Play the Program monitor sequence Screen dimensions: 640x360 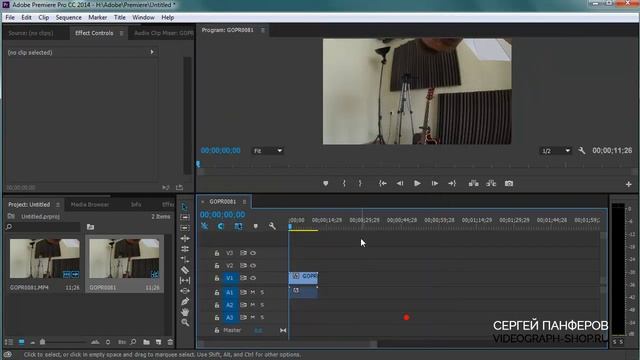[x=417, y=184]
